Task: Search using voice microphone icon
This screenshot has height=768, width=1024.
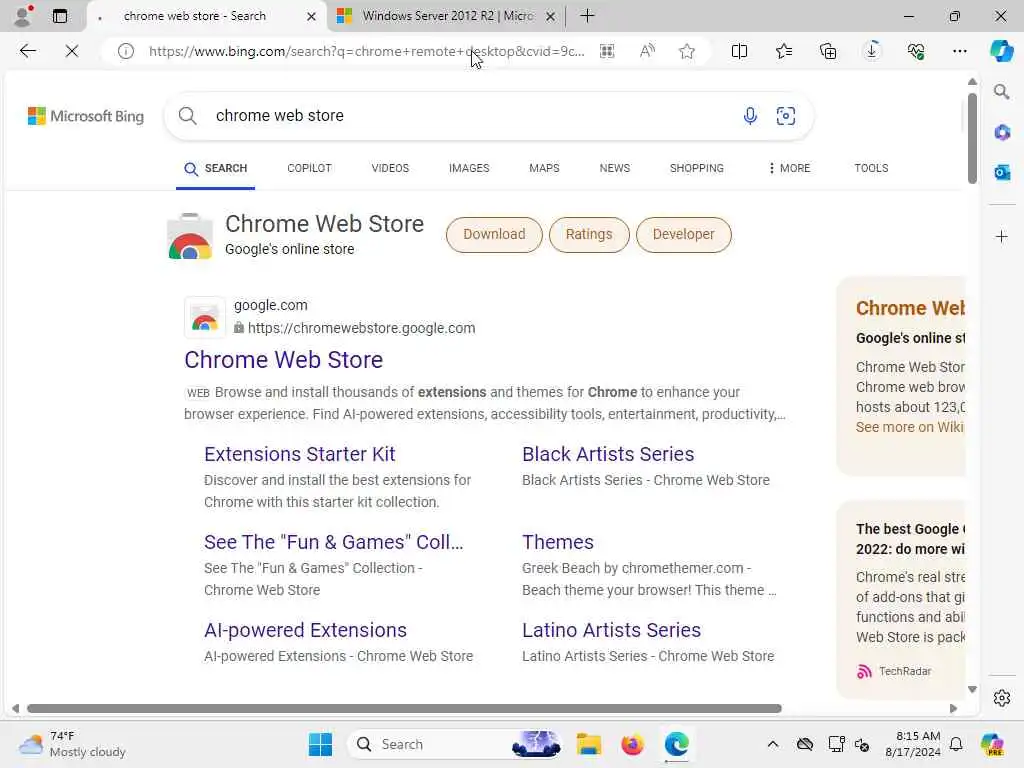Action: 750,116
